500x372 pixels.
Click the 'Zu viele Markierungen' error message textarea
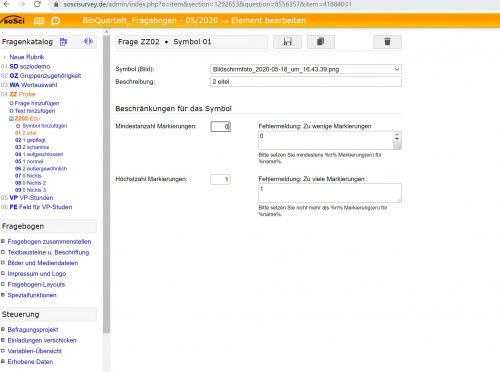pyautogui.click(x=330, y=193)
